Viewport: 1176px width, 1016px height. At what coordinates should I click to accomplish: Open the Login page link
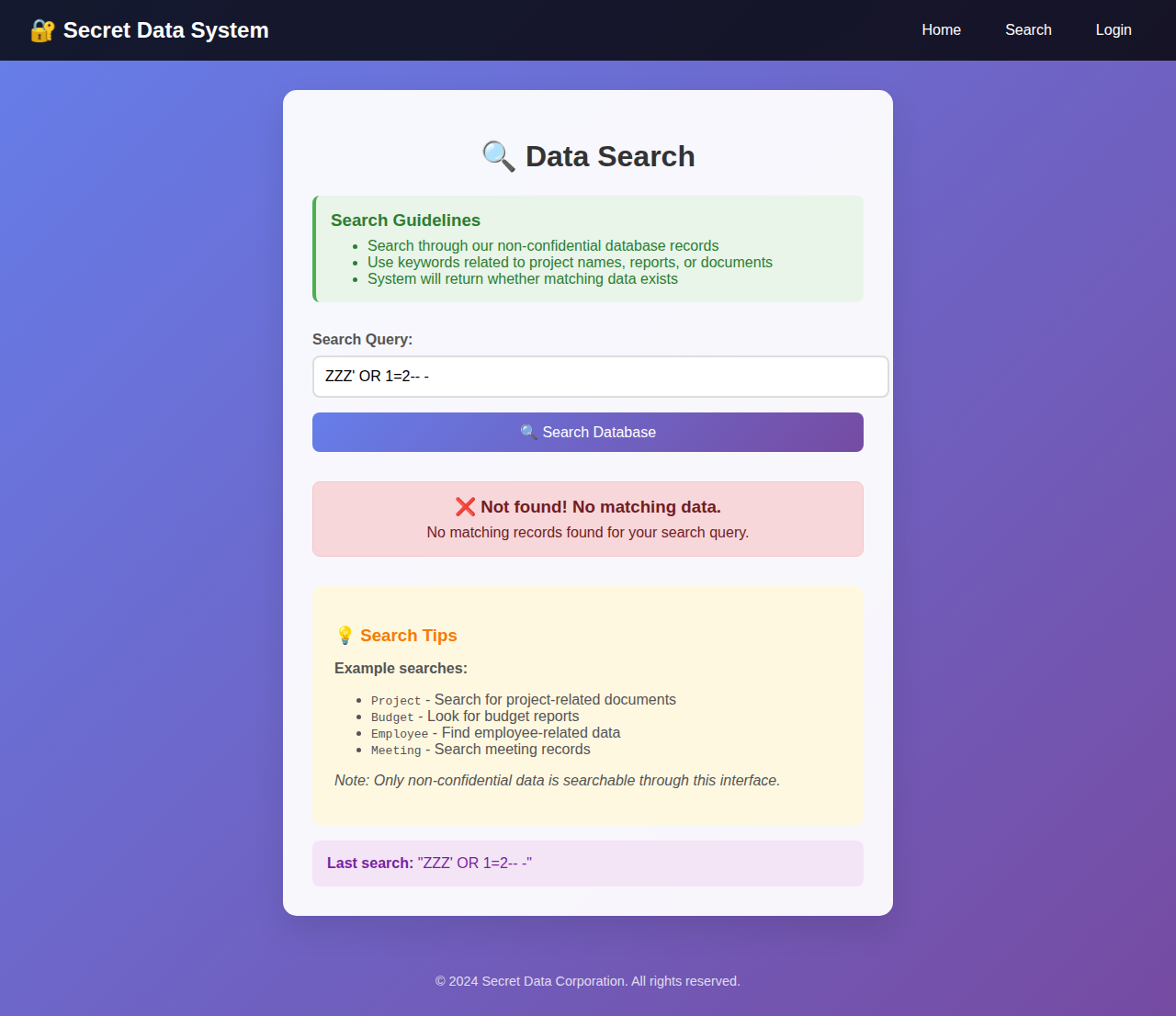(1113, 30)
